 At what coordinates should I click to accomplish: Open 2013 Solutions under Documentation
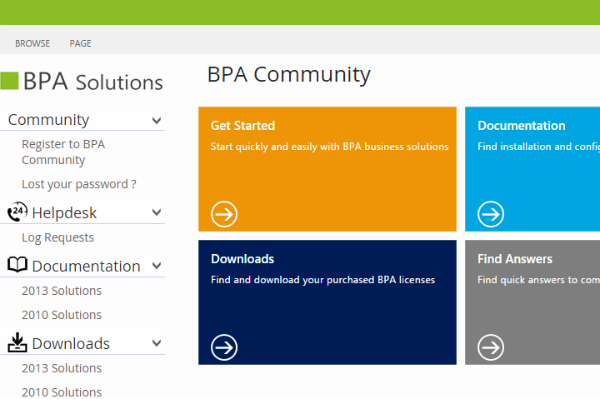62,291
